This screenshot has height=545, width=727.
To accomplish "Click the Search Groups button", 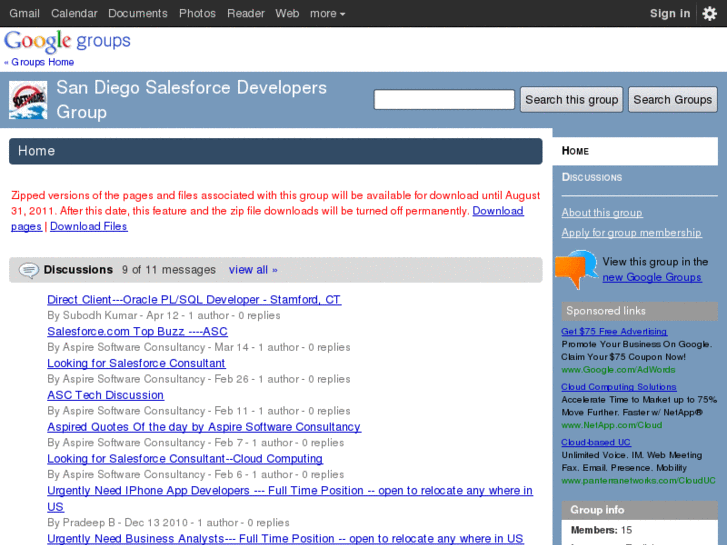I will (673, 100).
